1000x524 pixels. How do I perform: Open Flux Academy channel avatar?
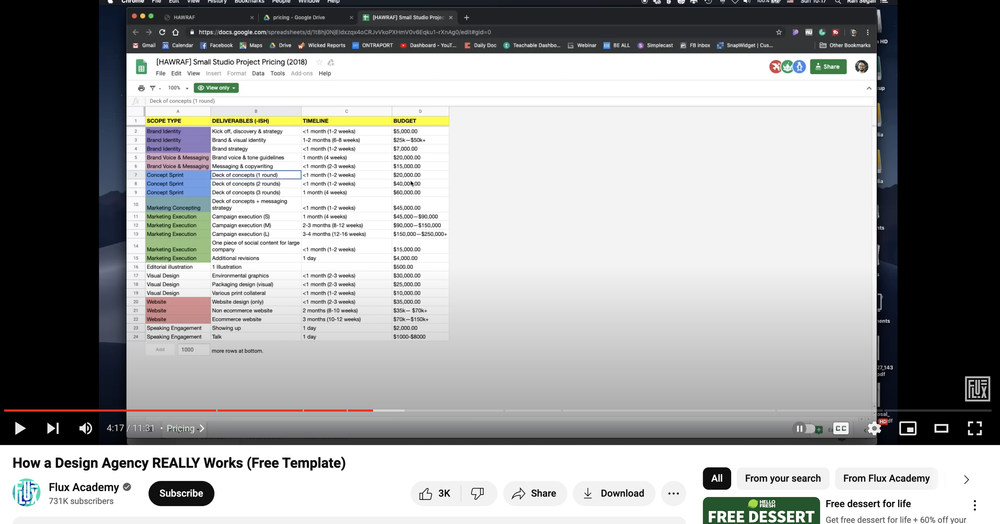click(x=26, y=493)
